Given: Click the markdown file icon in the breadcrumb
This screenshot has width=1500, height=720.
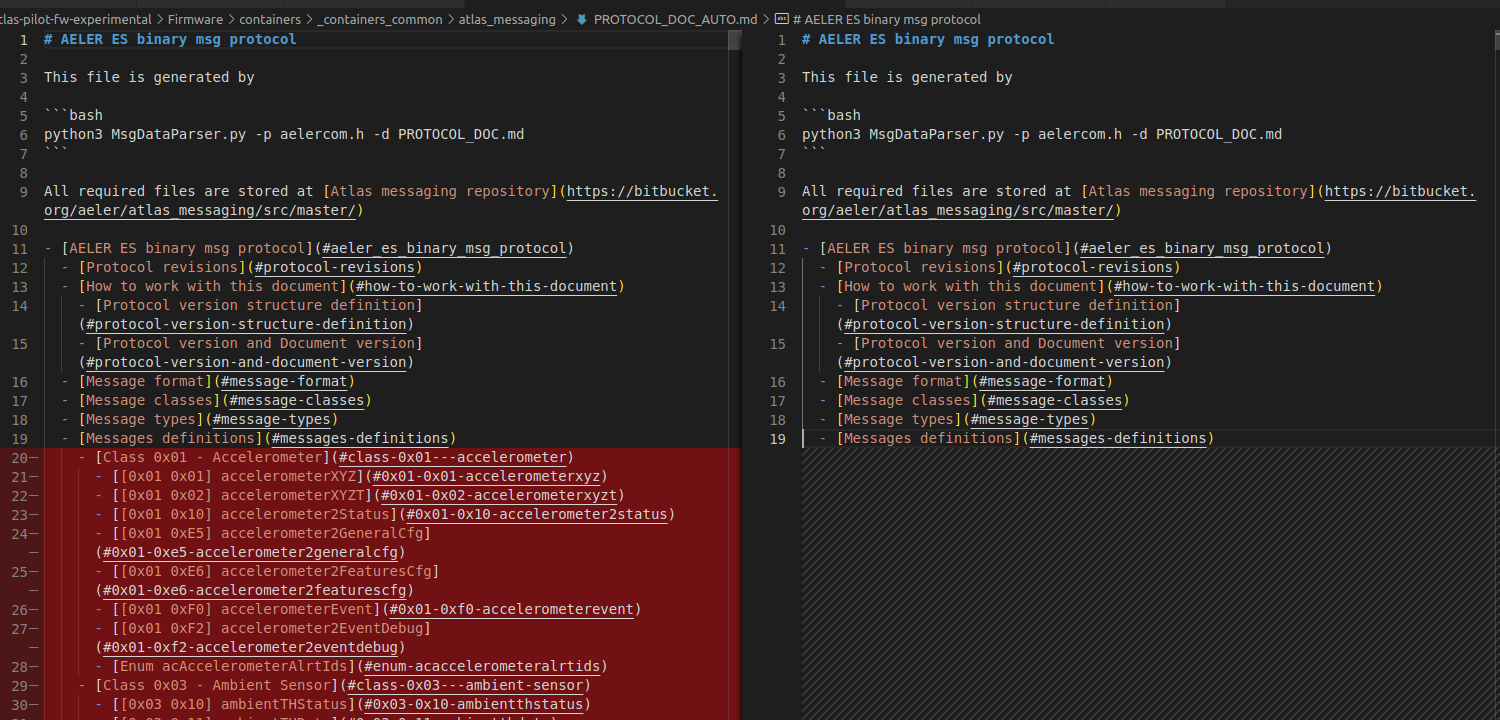Looking at the screenshot, I should pyautogui.click(x=582, y=19).
